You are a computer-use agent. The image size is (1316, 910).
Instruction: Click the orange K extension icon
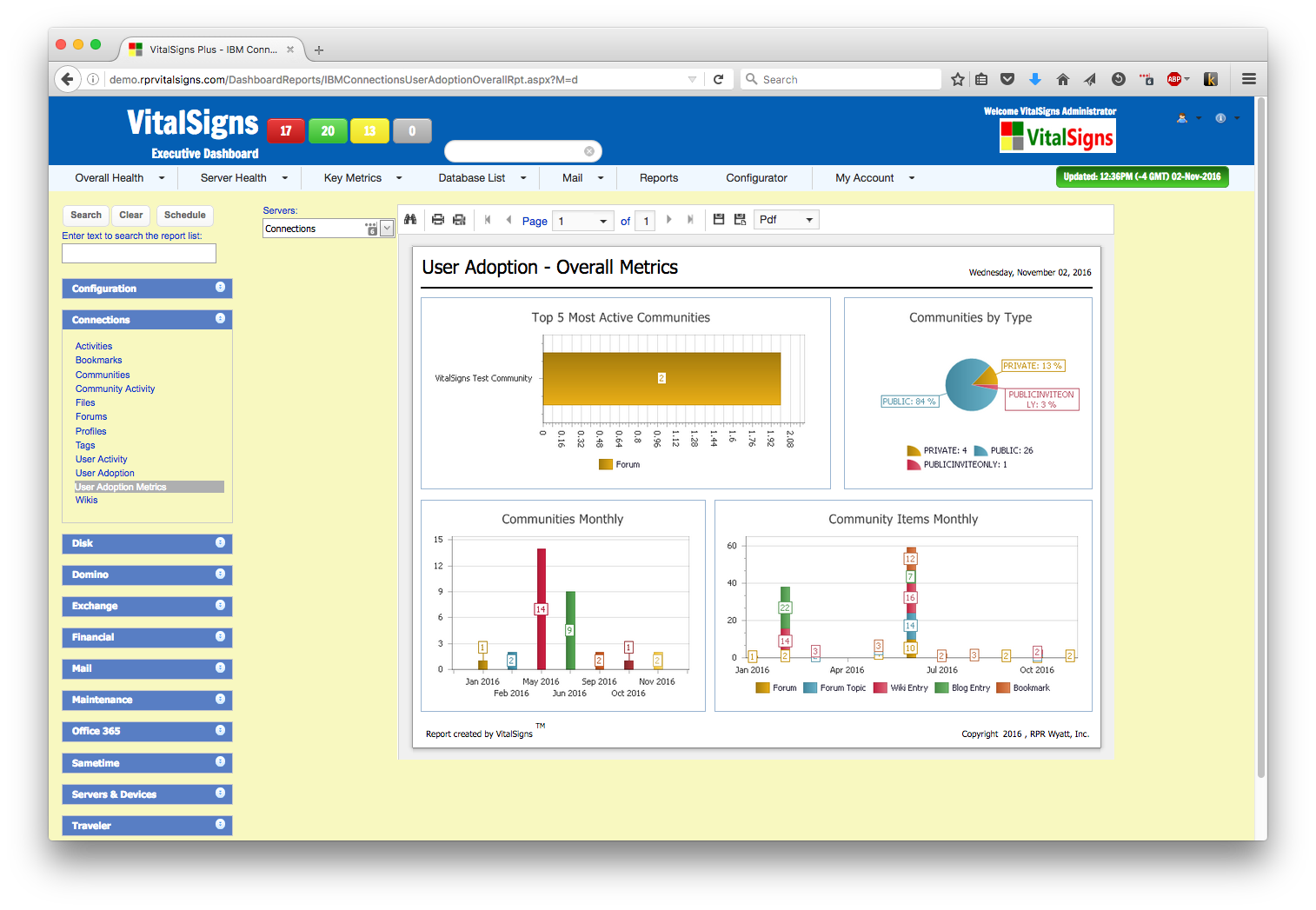tap(1210, 79)
